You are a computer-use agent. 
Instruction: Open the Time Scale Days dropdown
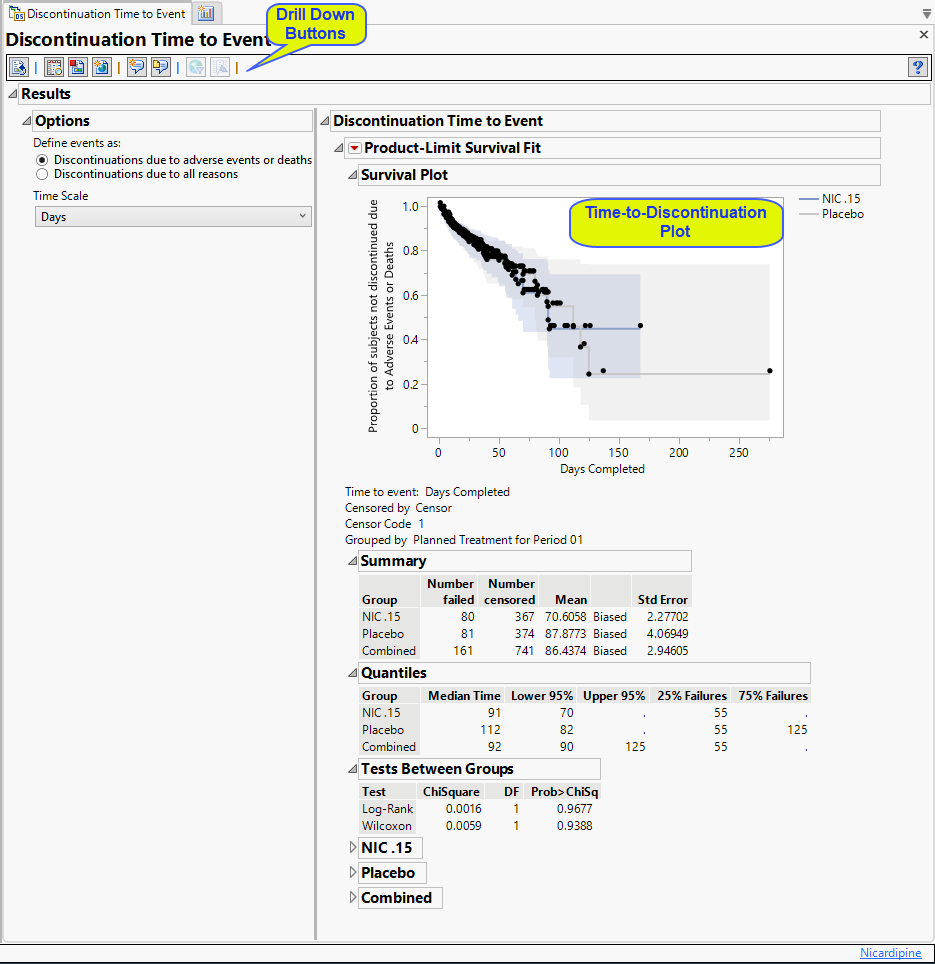tap(173, 216)
